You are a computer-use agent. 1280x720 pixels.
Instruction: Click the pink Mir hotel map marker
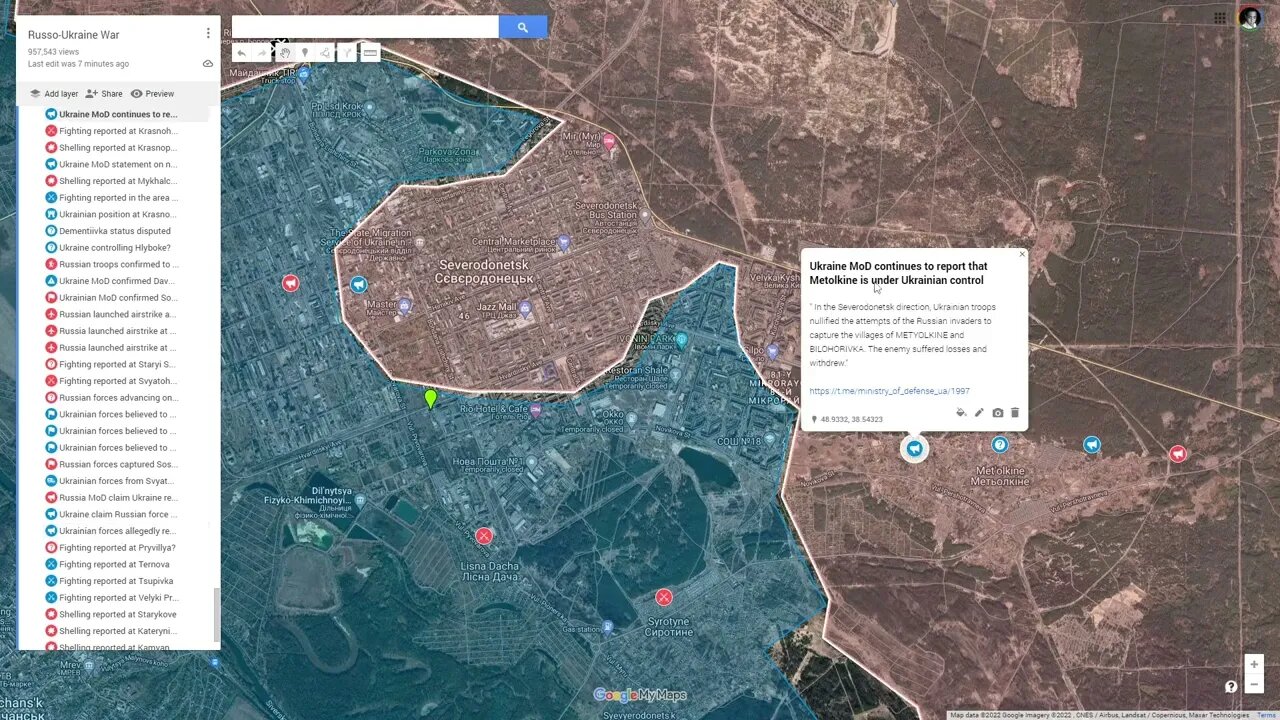(609, 144)
